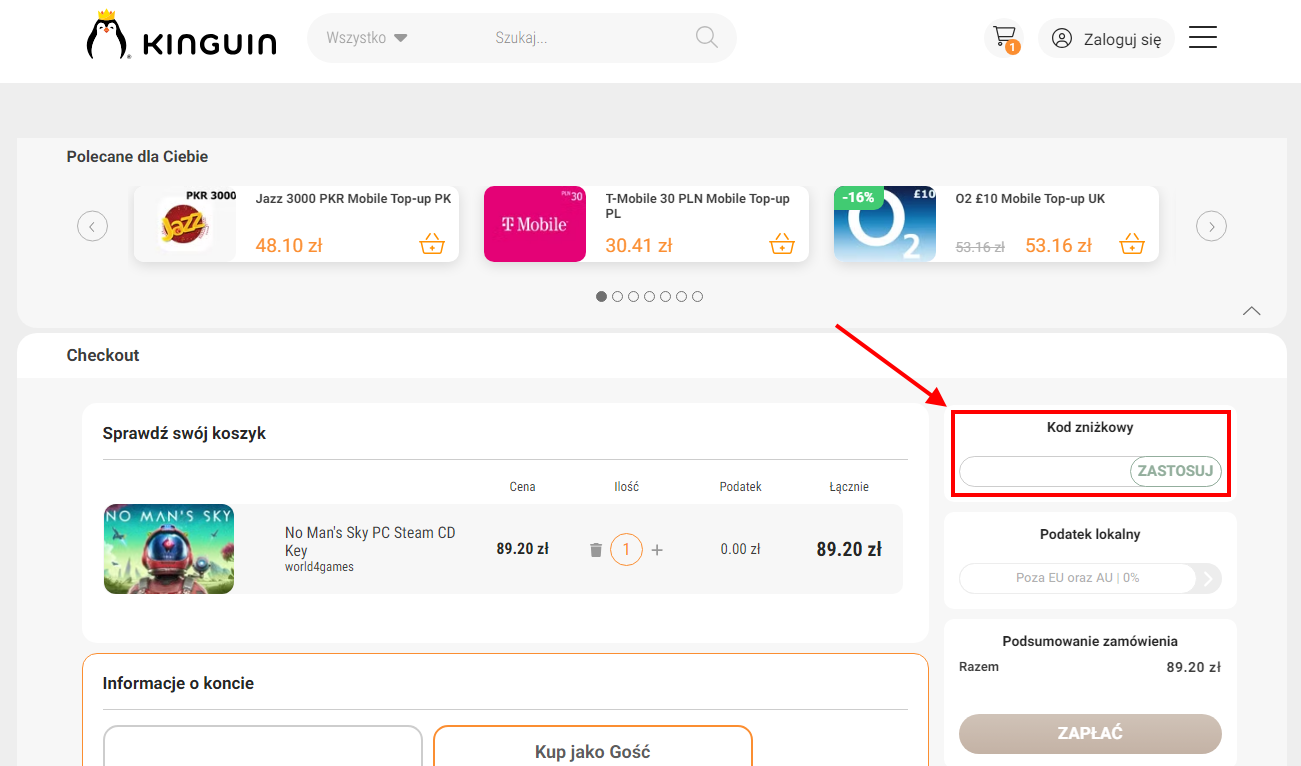The height and width of the screenshot is (766, 1301).
Task: Increase No Man's Sky quantity
Action: tap(657, 550)
